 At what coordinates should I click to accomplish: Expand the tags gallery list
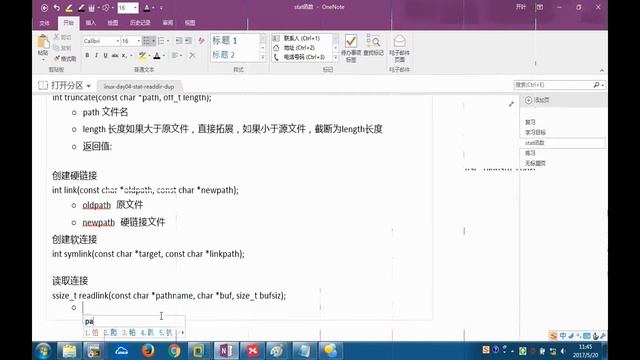pyautogui.click(x=336, y=58)
